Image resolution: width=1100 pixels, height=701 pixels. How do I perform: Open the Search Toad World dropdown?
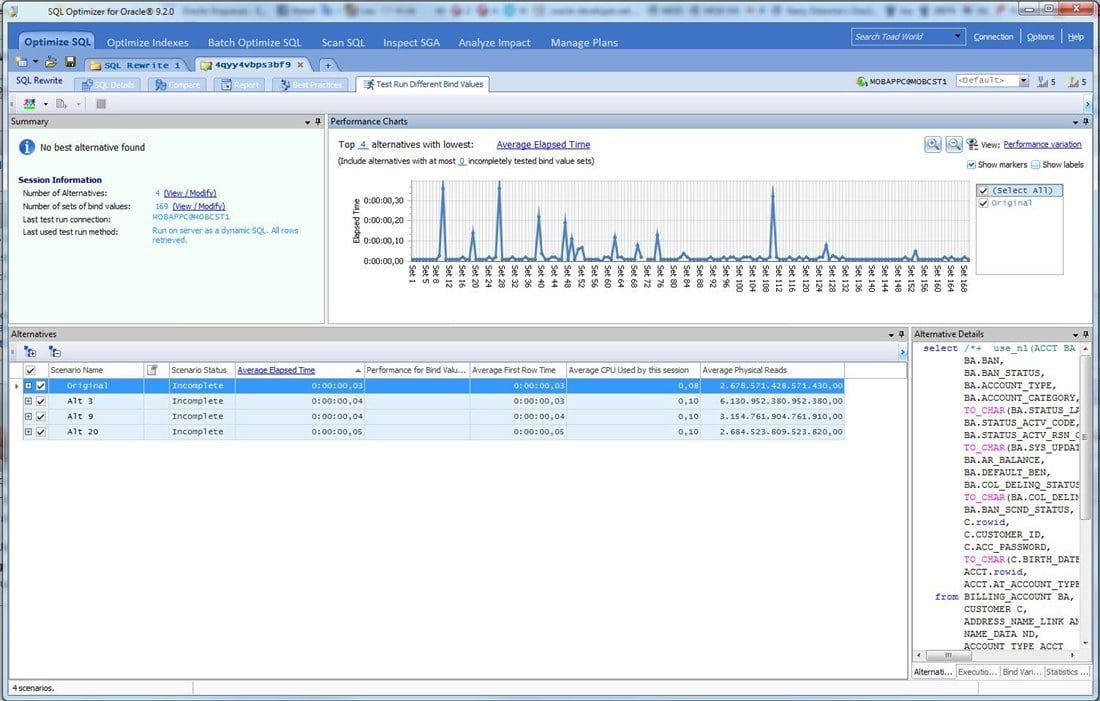point(958,36)
